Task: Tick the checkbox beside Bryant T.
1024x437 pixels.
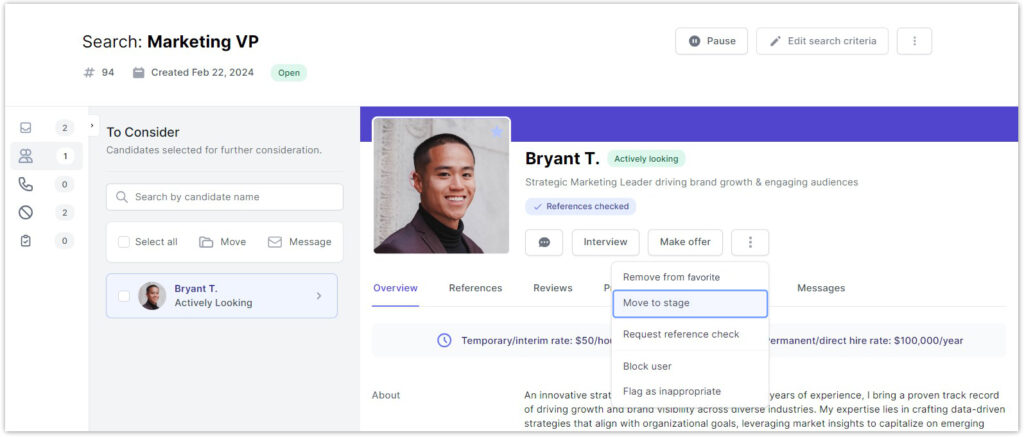Action: pos(124,296)
